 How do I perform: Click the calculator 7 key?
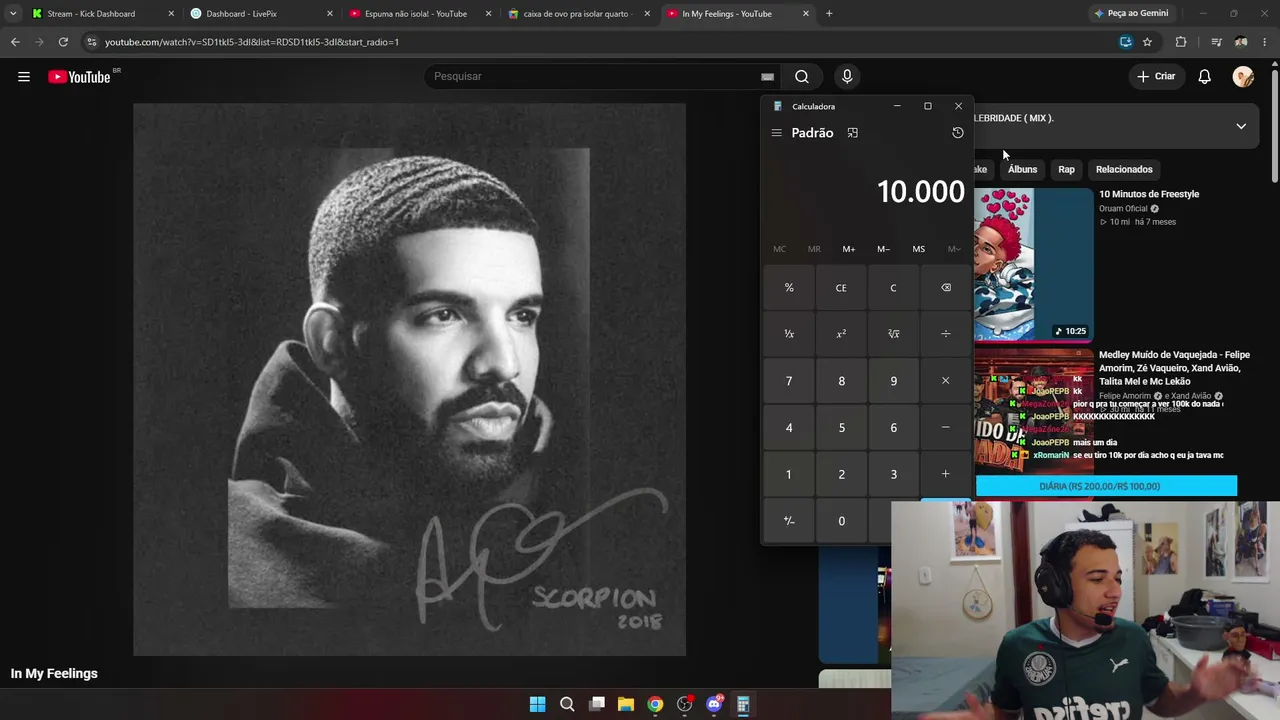[x=789, y=381]
